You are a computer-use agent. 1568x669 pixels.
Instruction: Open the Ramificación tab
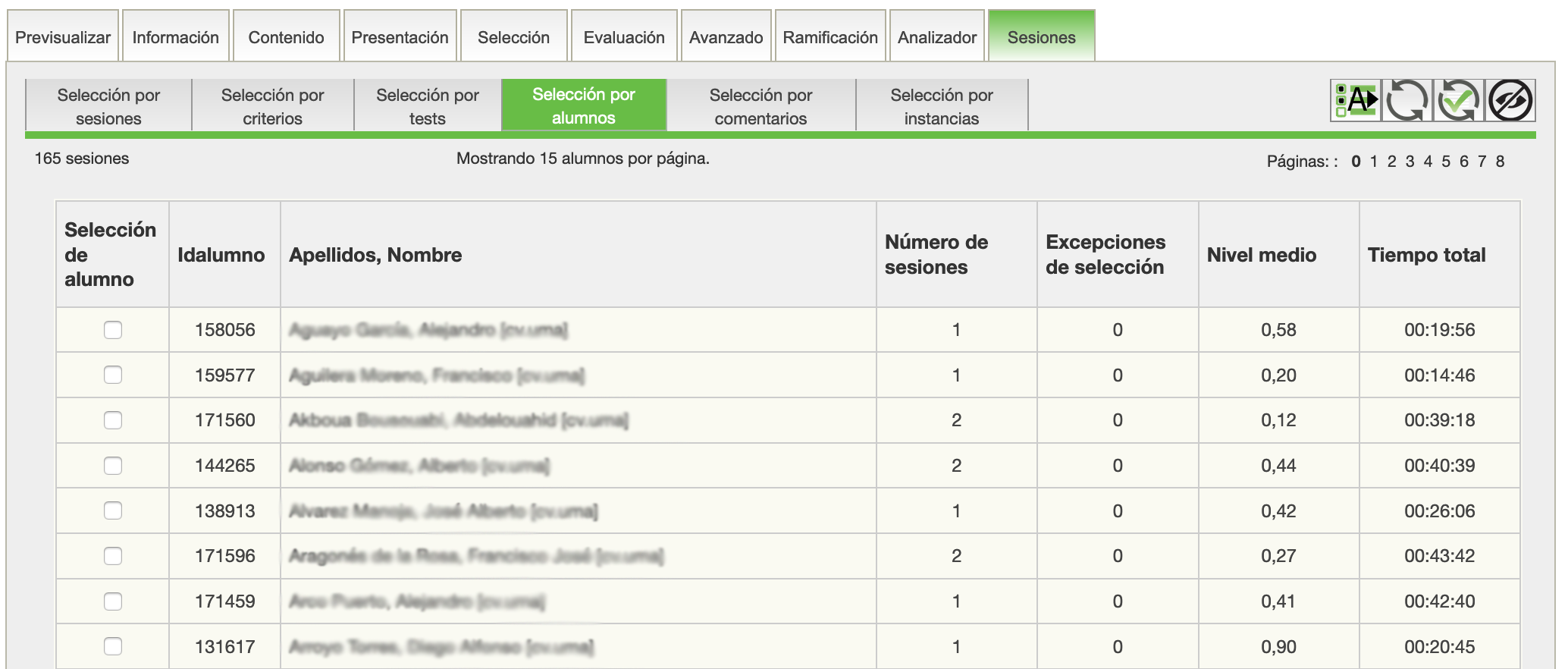pos(829,37)
